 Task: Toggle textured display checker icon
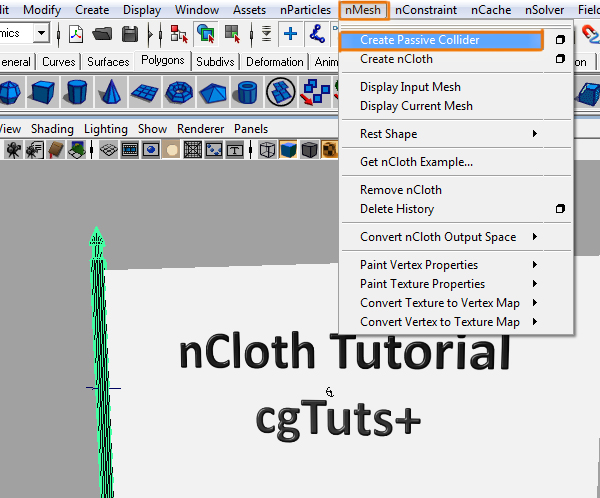tap(329, 150)
